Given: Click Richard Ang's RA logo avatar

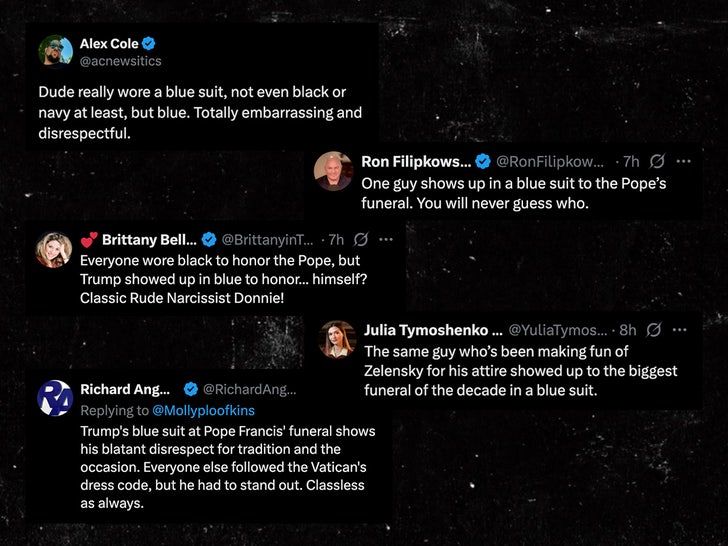Looking at the screenshot, I should (x=55, y=397).
